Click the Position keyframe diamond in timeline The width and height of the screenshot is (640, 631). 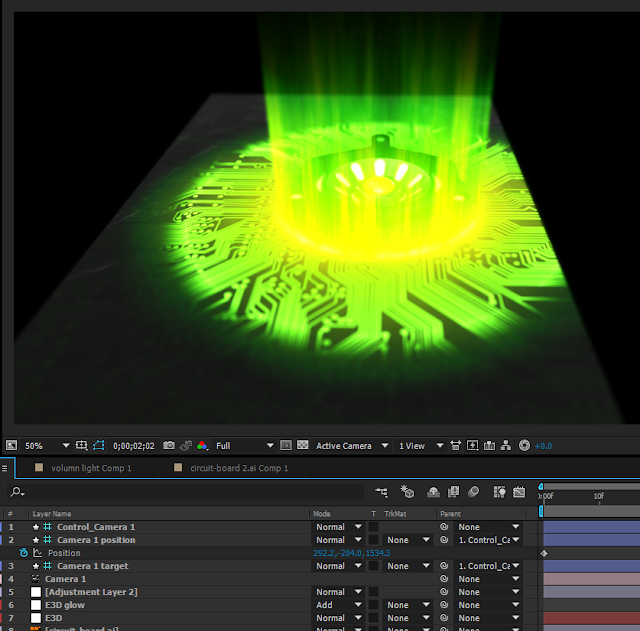(544, 553)
